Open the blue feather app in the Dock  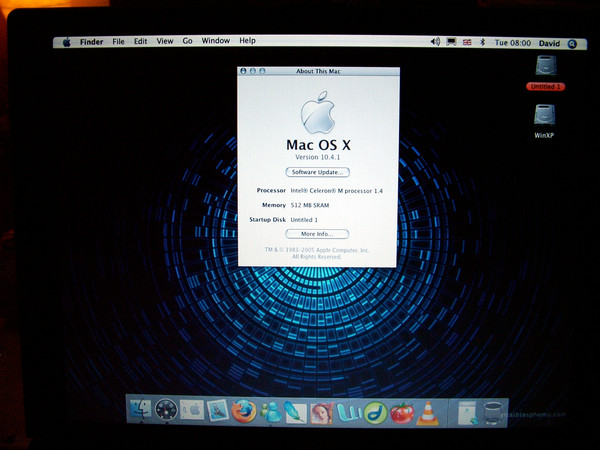(295, 412)
